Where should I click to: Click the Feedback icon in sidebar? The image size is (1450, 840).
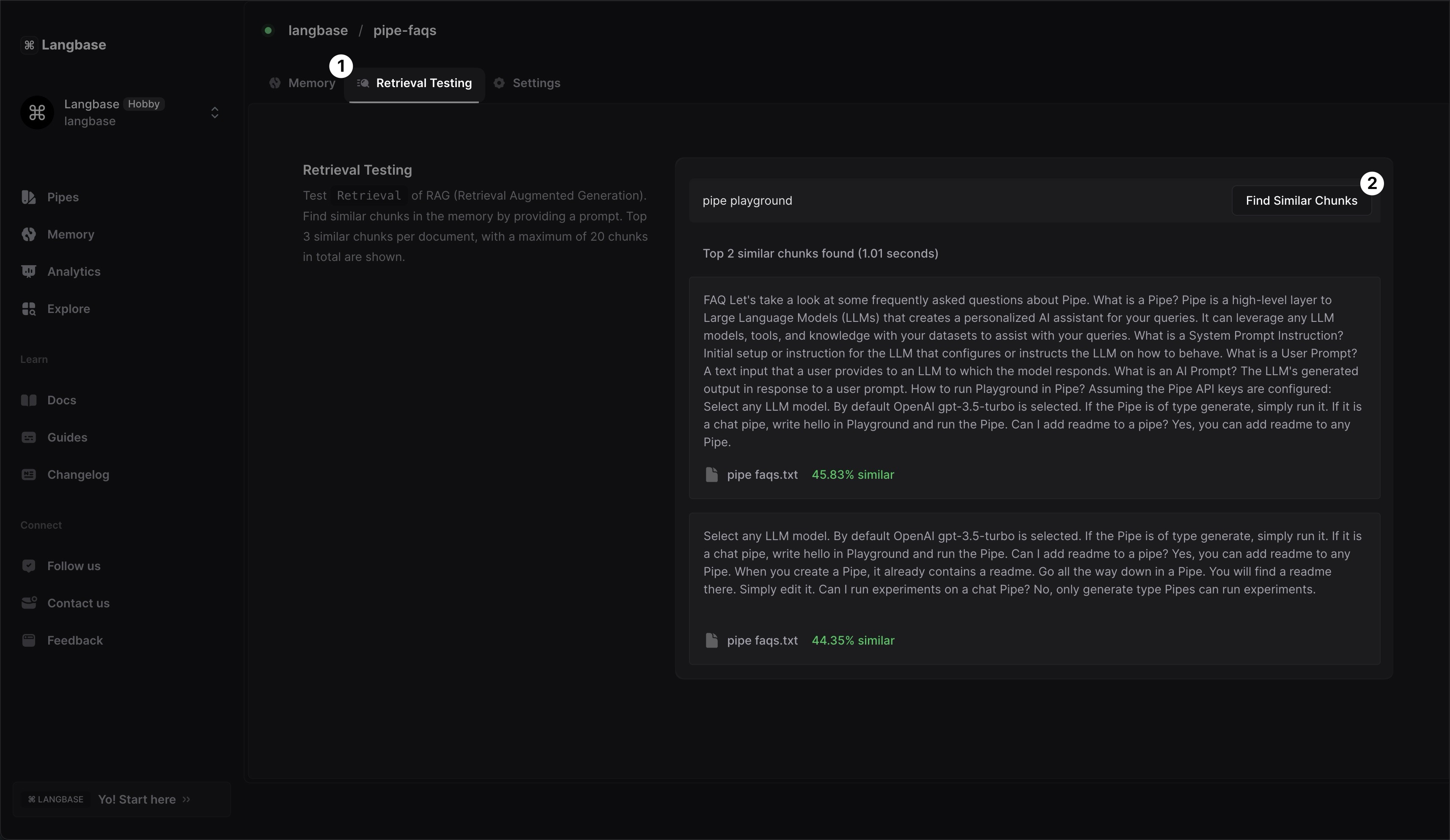28,640
